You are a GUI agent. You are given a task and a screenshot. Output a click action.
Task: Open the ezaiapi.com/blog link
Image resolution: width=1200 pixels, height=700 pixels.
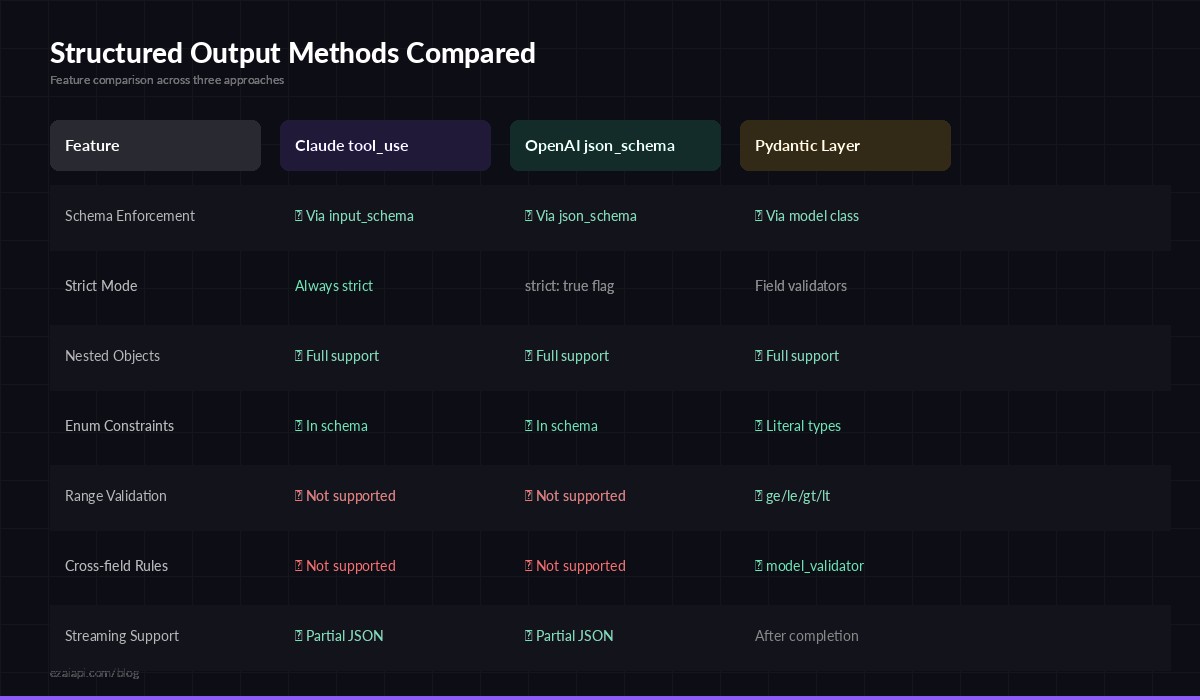point(96,673)
